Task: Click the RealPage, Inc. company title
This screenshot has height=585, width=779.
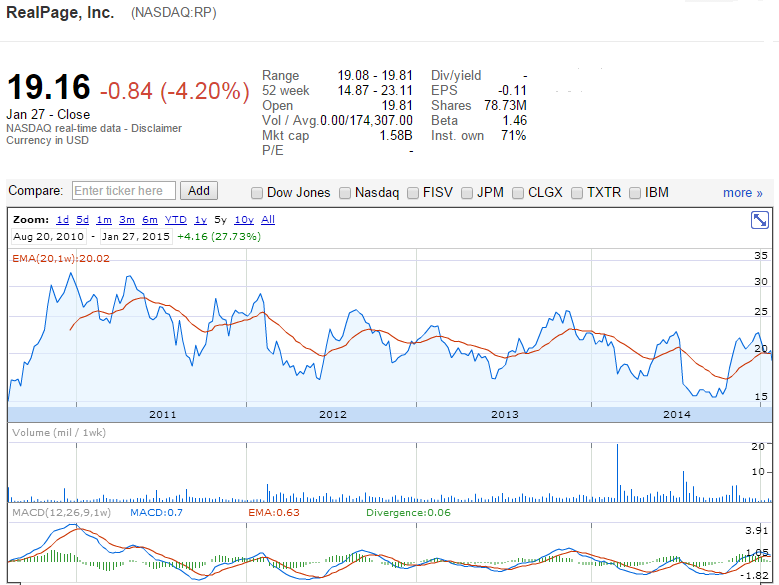Action: [x=60, y=12]
